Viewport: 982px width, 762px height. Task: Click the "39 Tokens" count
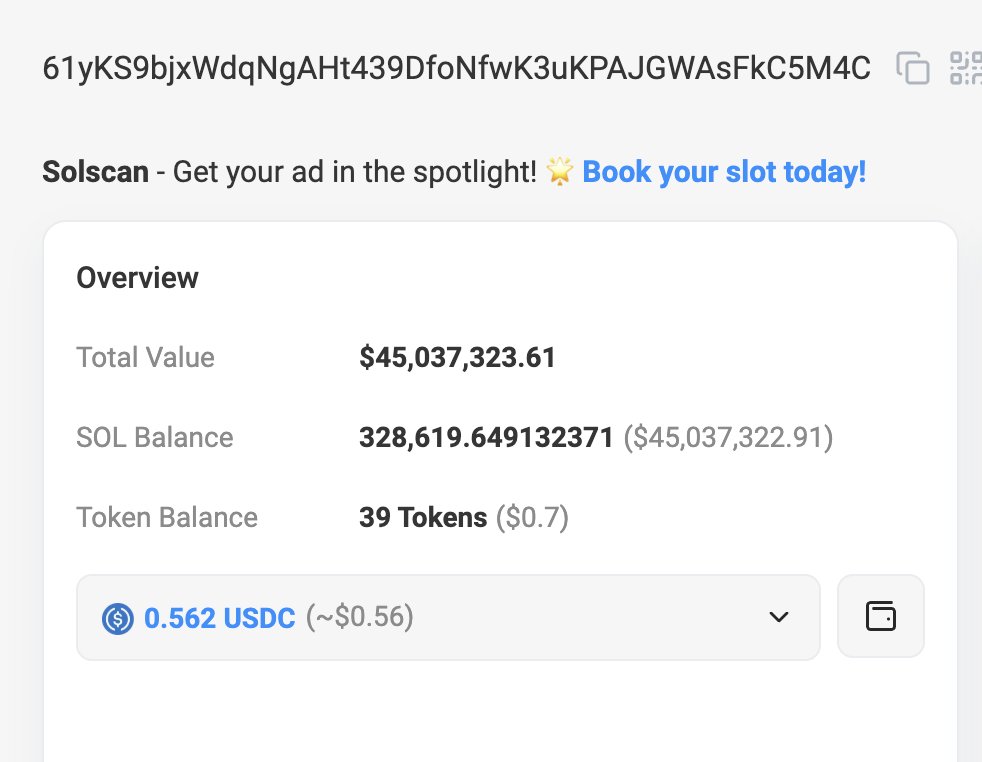pyautogui.click(x=423, y=517)
